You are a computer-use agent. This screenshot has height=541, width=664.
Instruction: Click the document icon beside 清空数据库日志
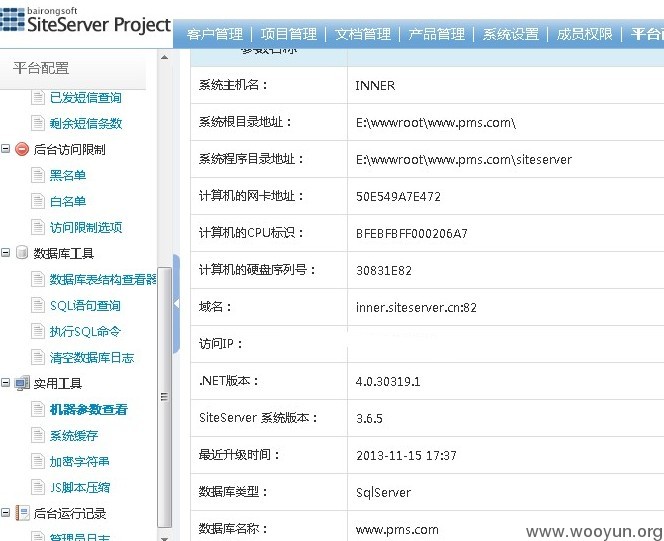point(38,357)
